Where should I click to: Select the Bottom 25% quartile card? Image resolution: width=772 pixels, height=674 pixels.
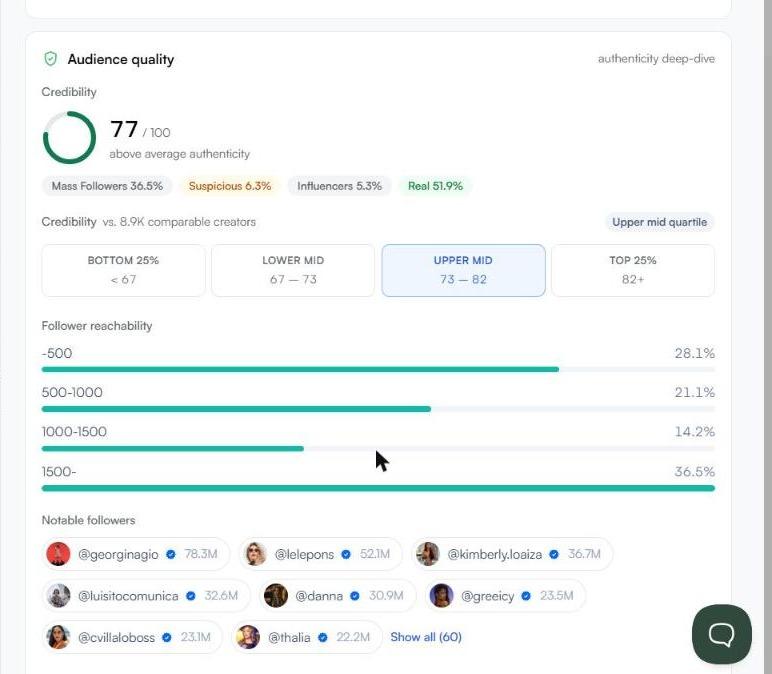pos(123,270)
